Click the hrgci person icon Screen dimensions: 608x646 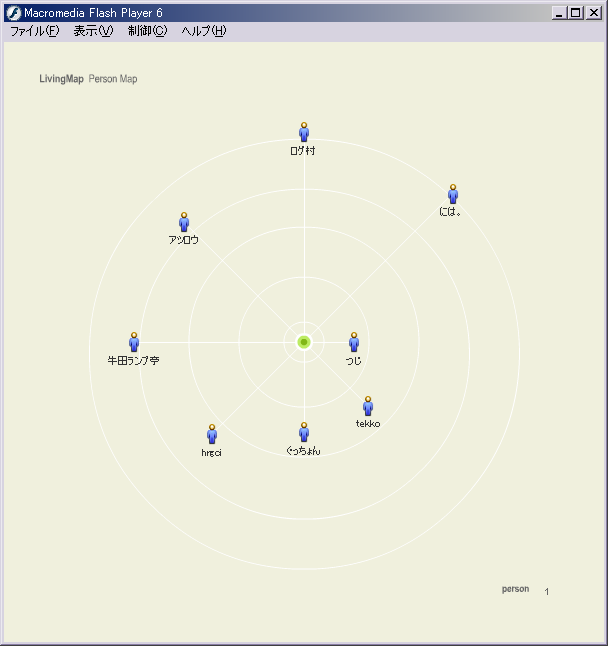212,434
